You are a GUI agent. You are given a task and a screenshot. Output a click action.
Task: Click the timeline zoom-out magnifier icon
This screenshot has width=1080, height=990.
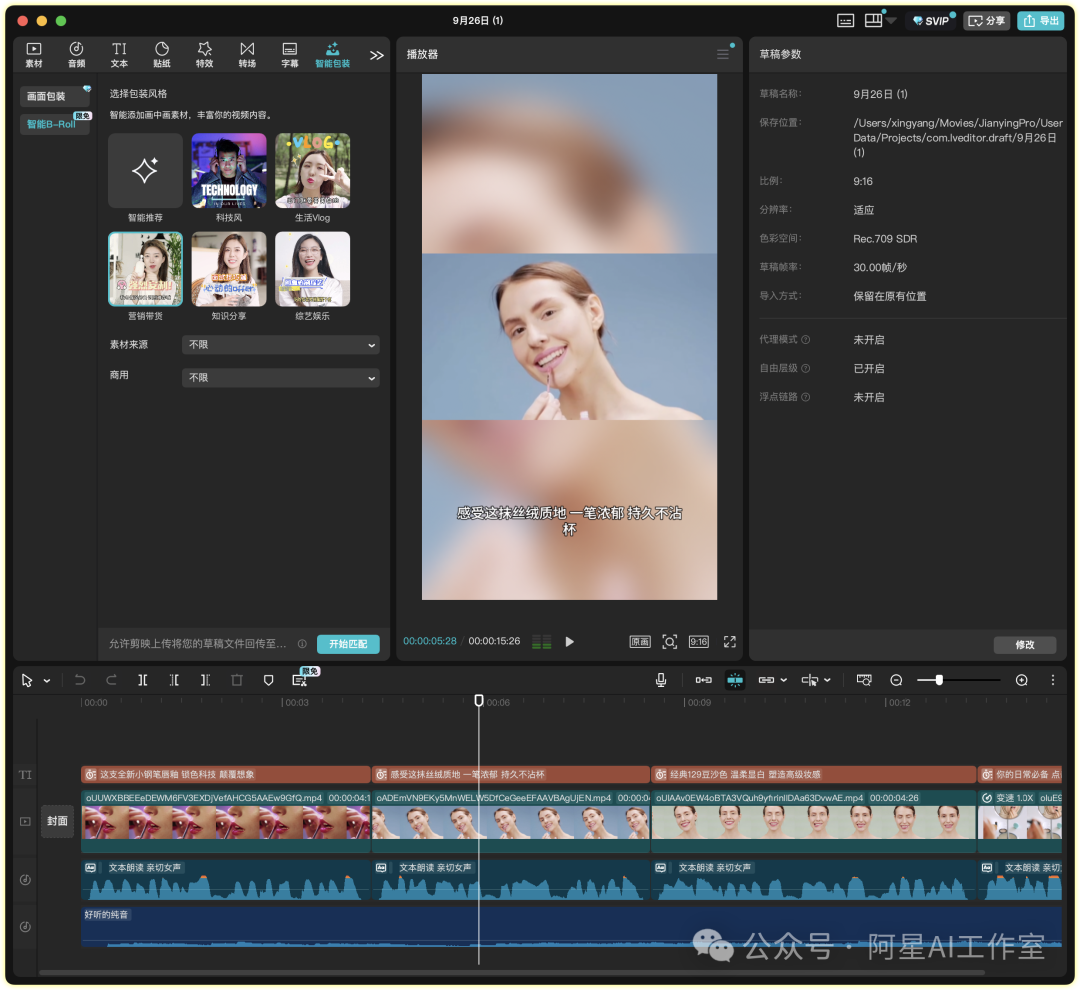tap(896, 680)
